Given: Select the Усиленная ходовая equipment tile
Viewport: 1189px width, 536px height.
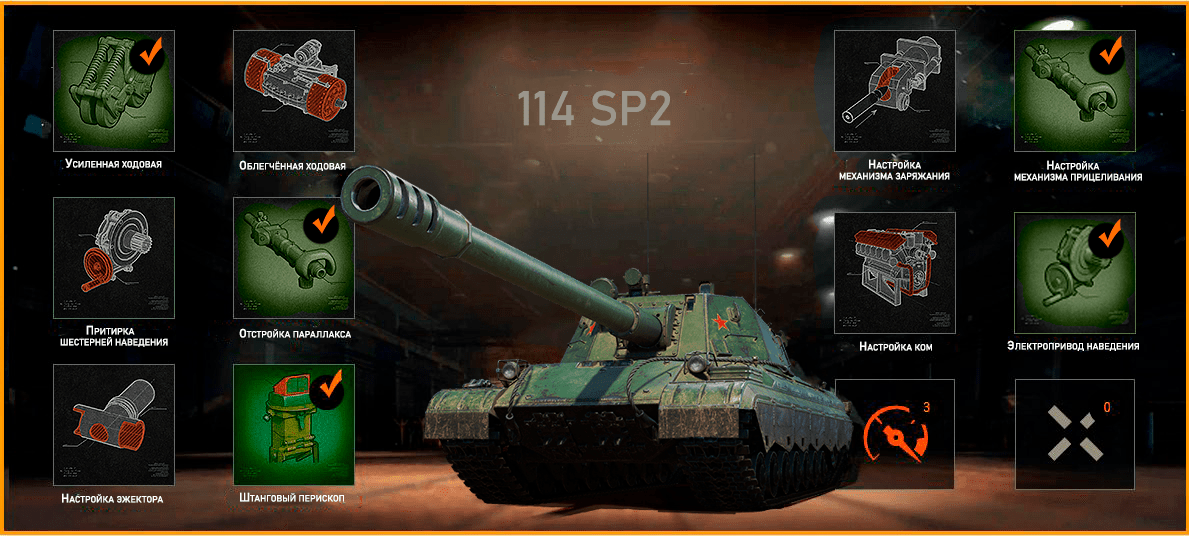Looking at the screenshot, I should (114, 90).
